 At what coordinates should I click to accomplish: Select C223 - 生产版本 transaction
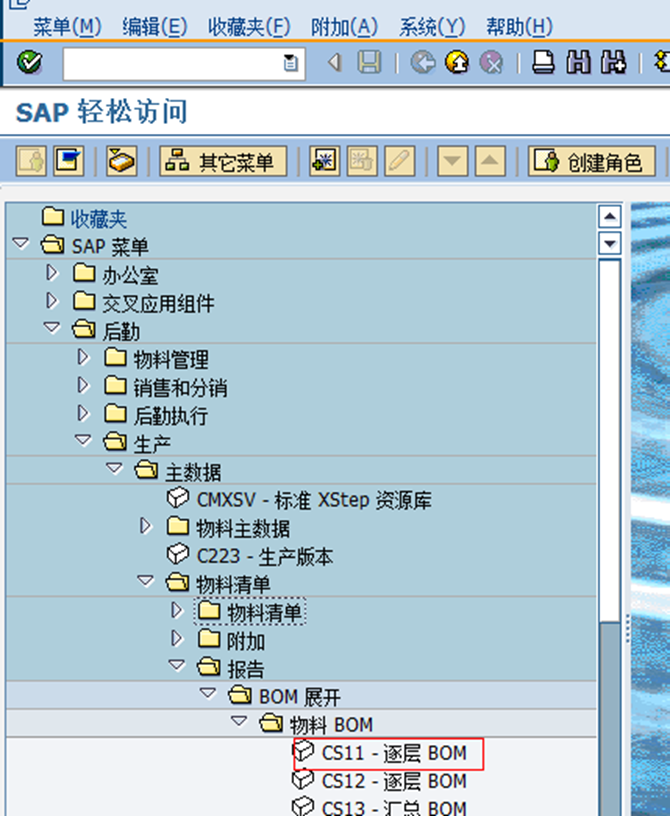250,556
